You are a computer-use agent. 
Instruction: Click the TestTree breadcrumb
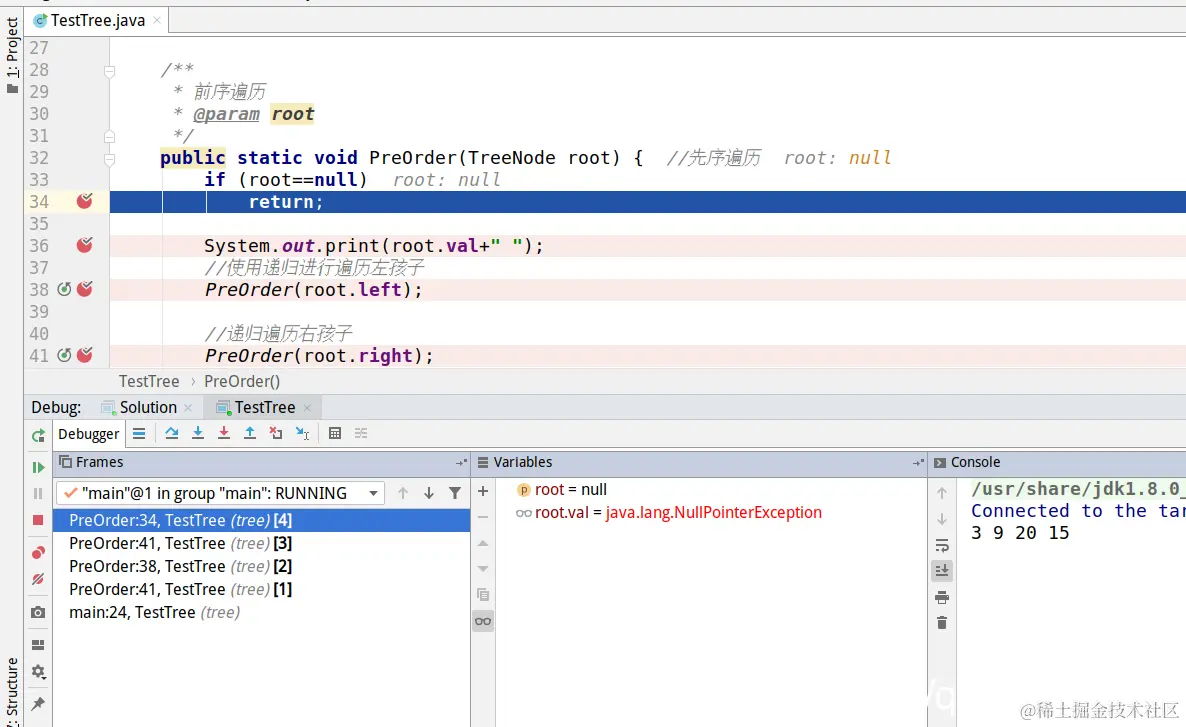click(x=149, y=381)
